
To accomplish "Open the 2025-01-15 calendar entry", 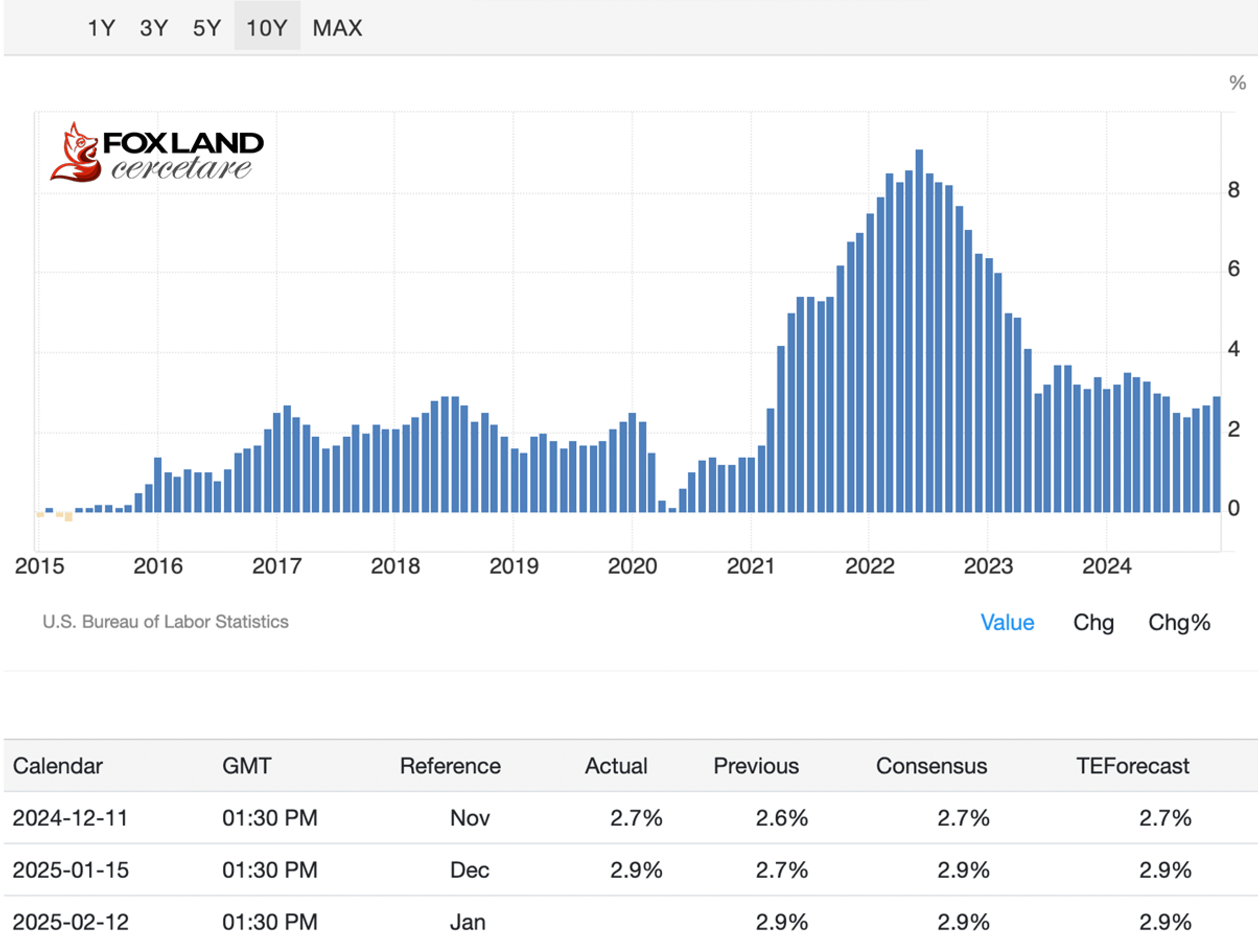I will pyautogui.click(x=71, y=869).
